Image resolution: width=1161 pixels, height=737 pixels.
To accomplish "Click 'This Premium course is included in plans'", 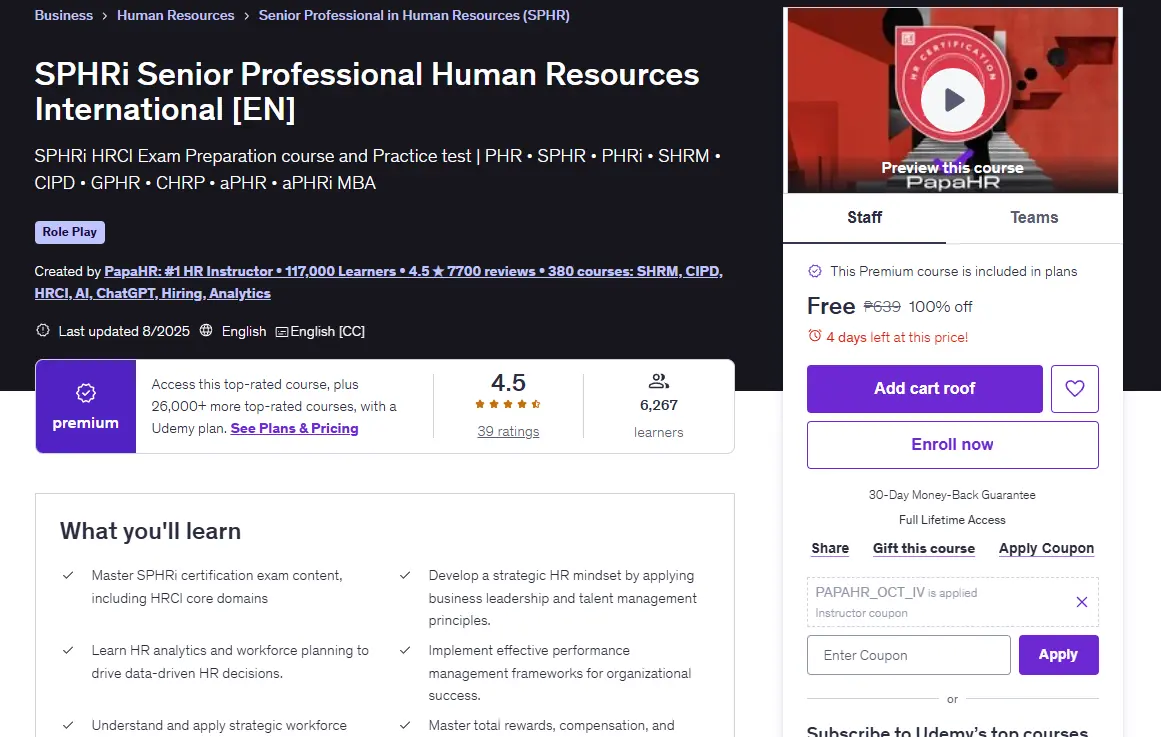I will (954, 271).
